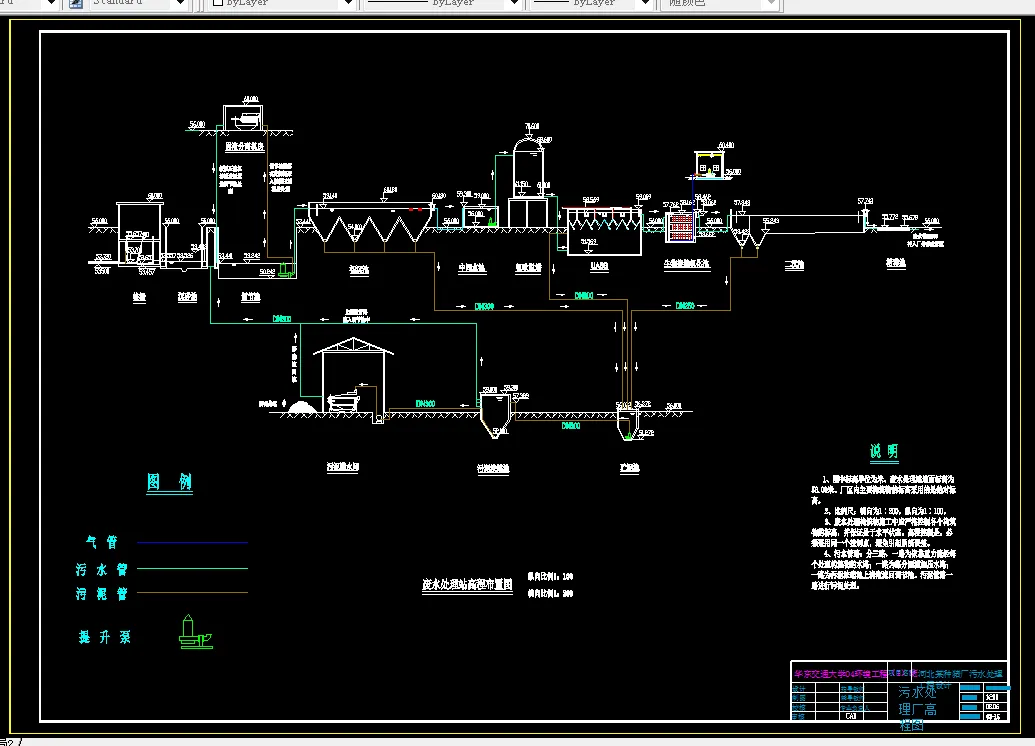Select the 气管 legend label

[102, 542]
